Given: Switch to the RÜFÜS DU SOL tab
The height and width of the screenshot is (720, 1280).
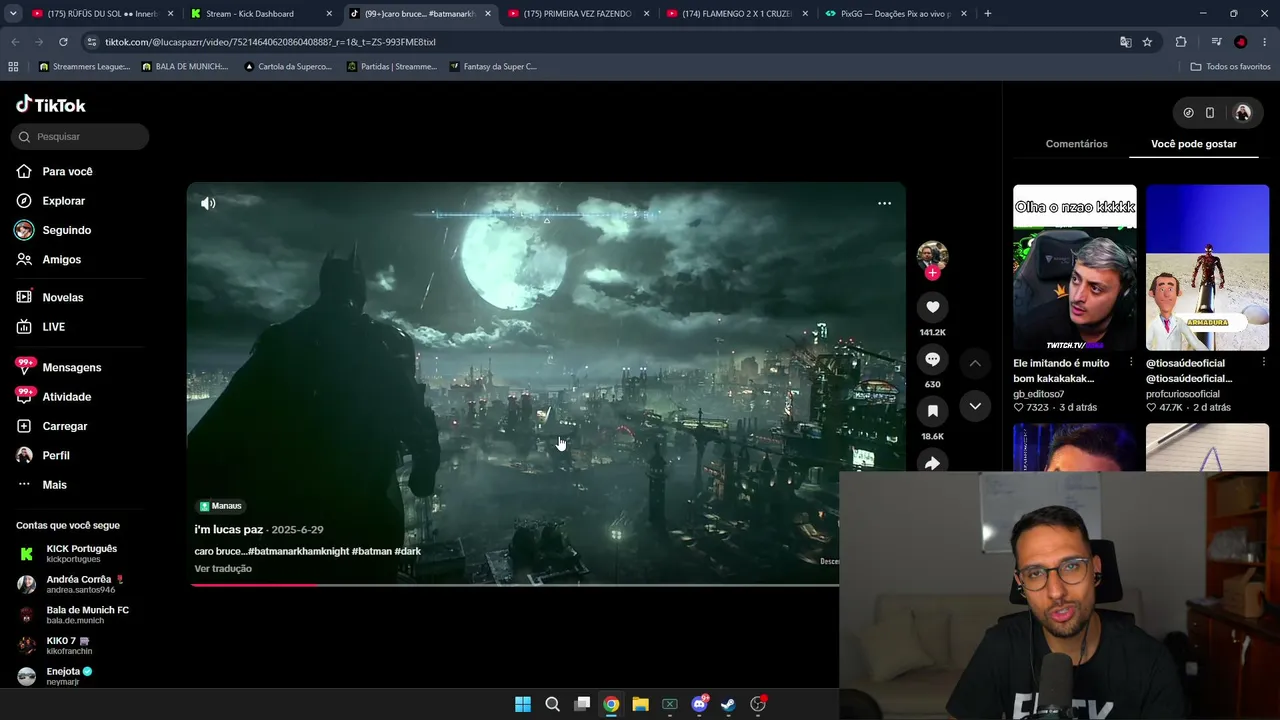Looking at the screenshot, I should (x=103, y=14).
